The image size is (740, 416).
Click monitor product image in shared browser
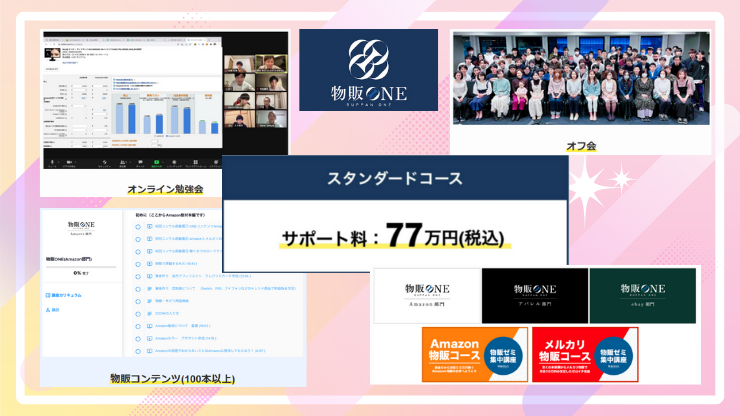coord(52,54)
